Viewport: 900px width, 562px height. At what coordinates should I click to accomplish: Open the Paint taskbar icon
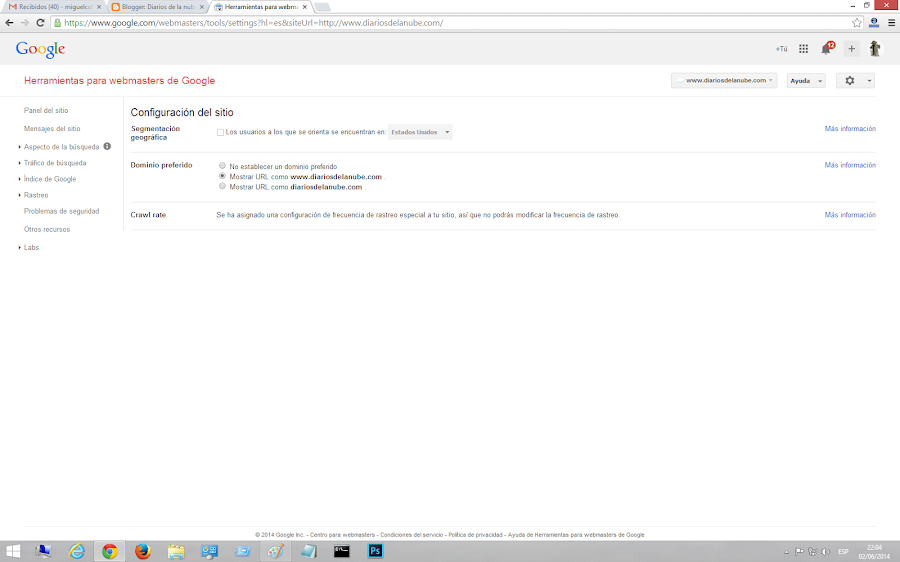click(276, 551)
